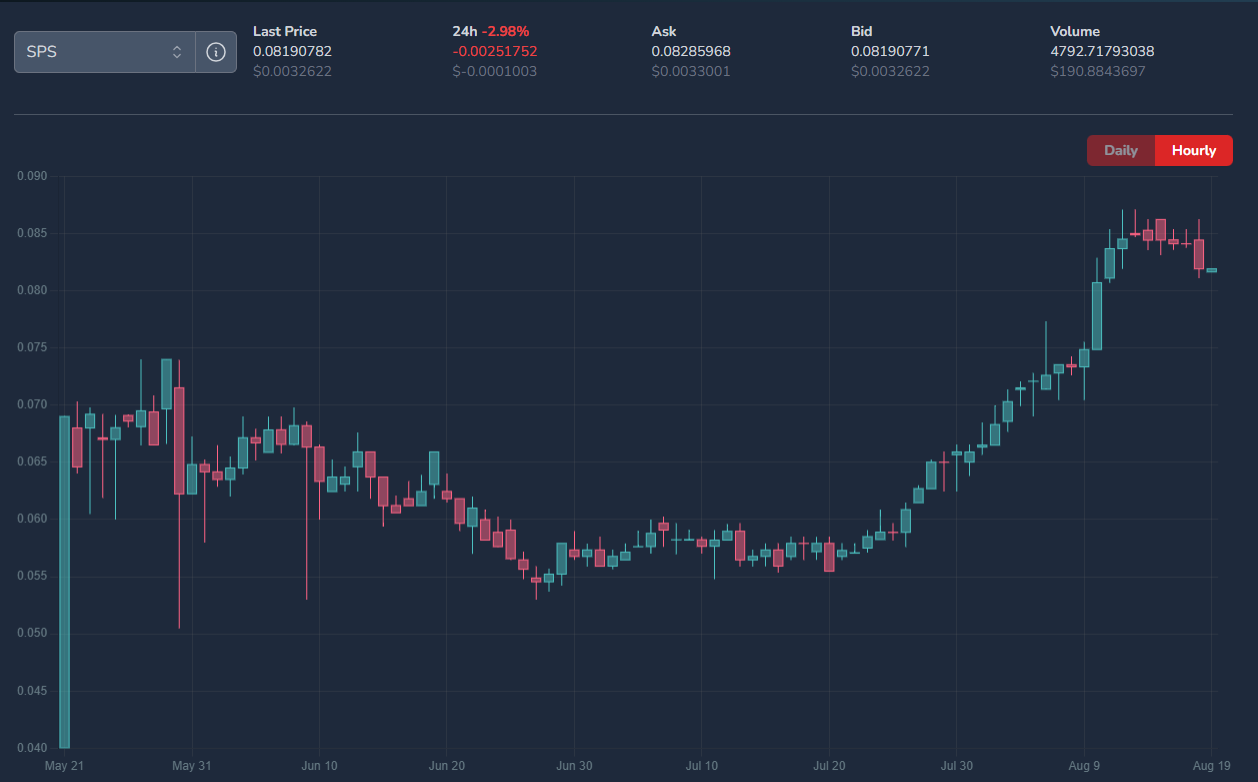1258x782 pixels.
Task: Click the Last Price value 0.08190782
Action: click(x=292, y=51)
